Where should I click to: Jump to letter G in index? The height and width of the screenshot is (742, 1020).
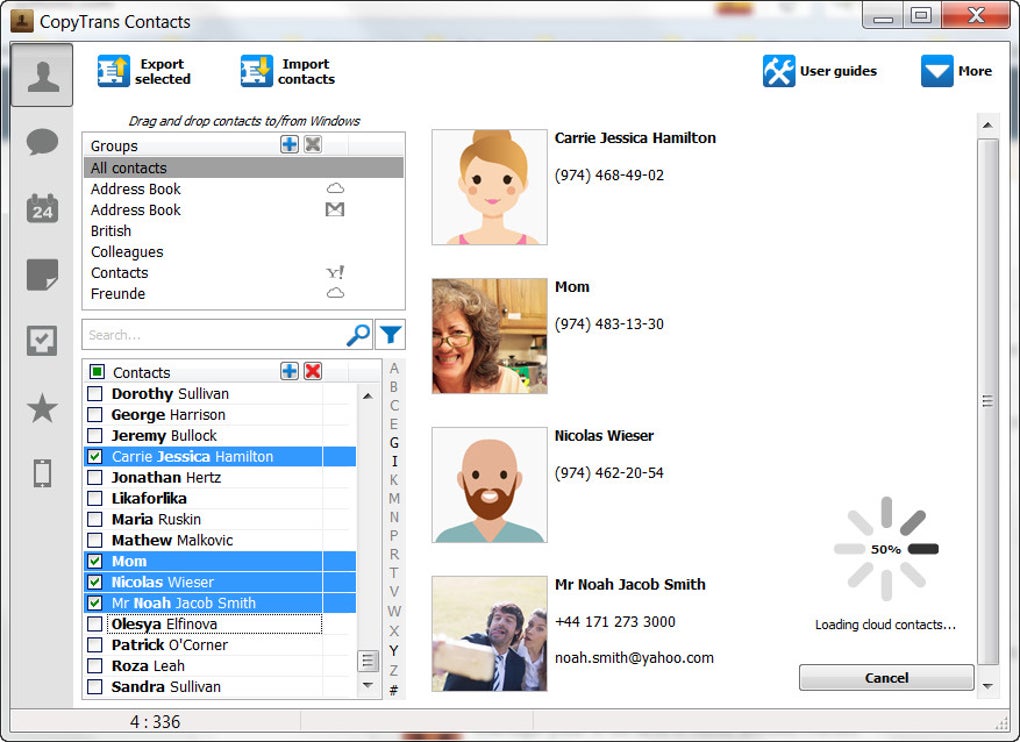(x=394, y=443)
